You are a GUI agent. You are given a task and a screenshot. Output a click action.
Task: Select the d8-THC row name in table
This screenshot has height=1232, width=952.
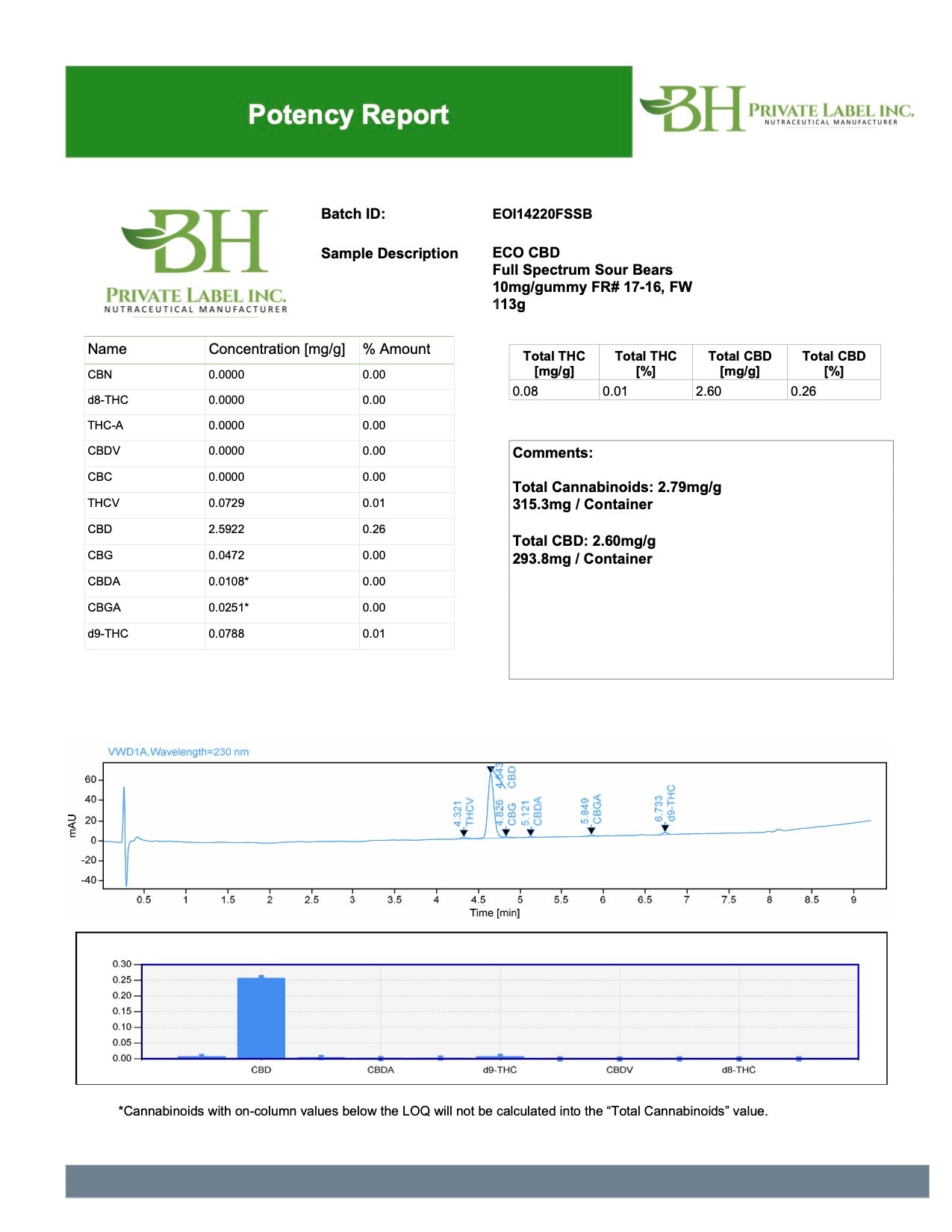coord(108,400)
